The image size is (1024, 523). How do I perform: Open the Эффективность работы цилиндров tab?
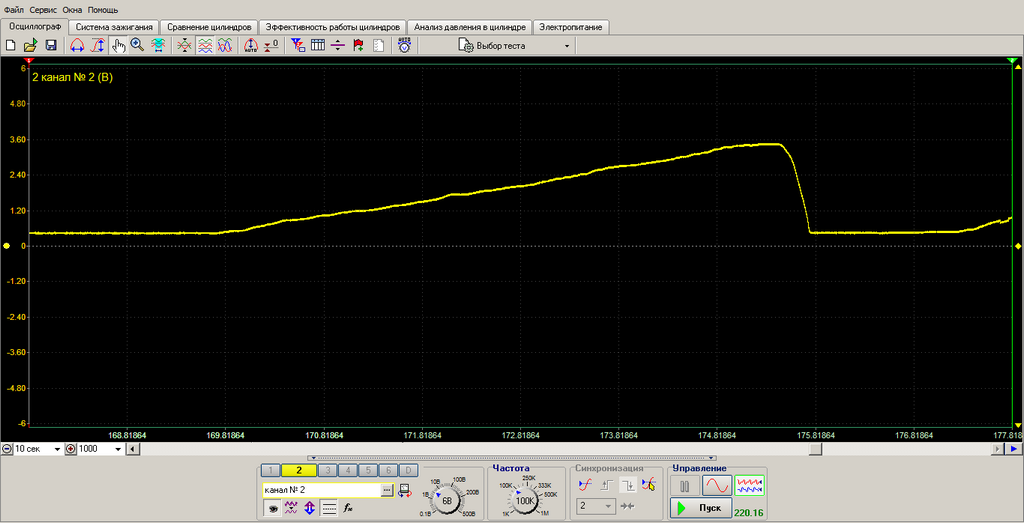click(332, 27)
